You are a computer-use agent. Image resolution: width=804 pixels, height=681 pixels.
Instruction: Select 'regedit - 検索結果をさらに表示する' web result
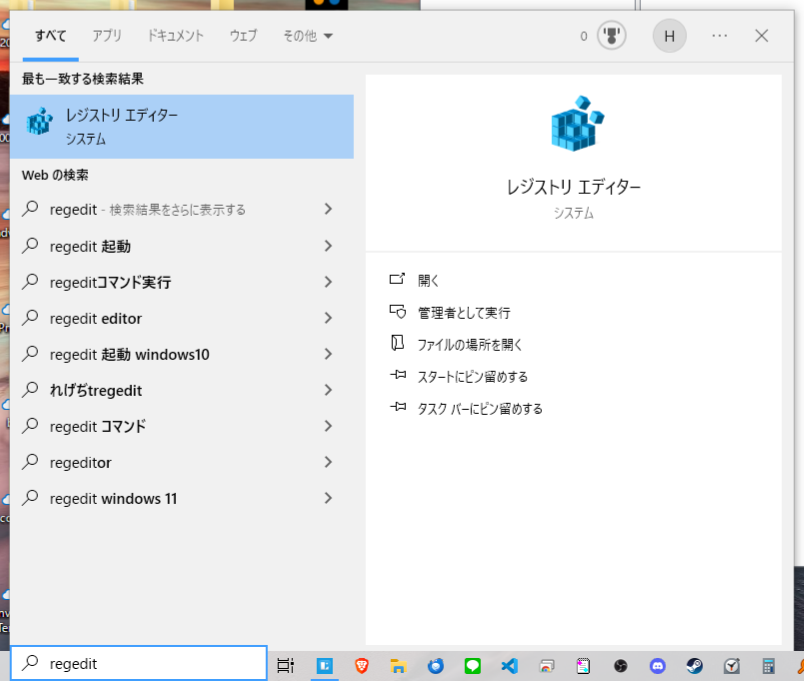[148, 210]
